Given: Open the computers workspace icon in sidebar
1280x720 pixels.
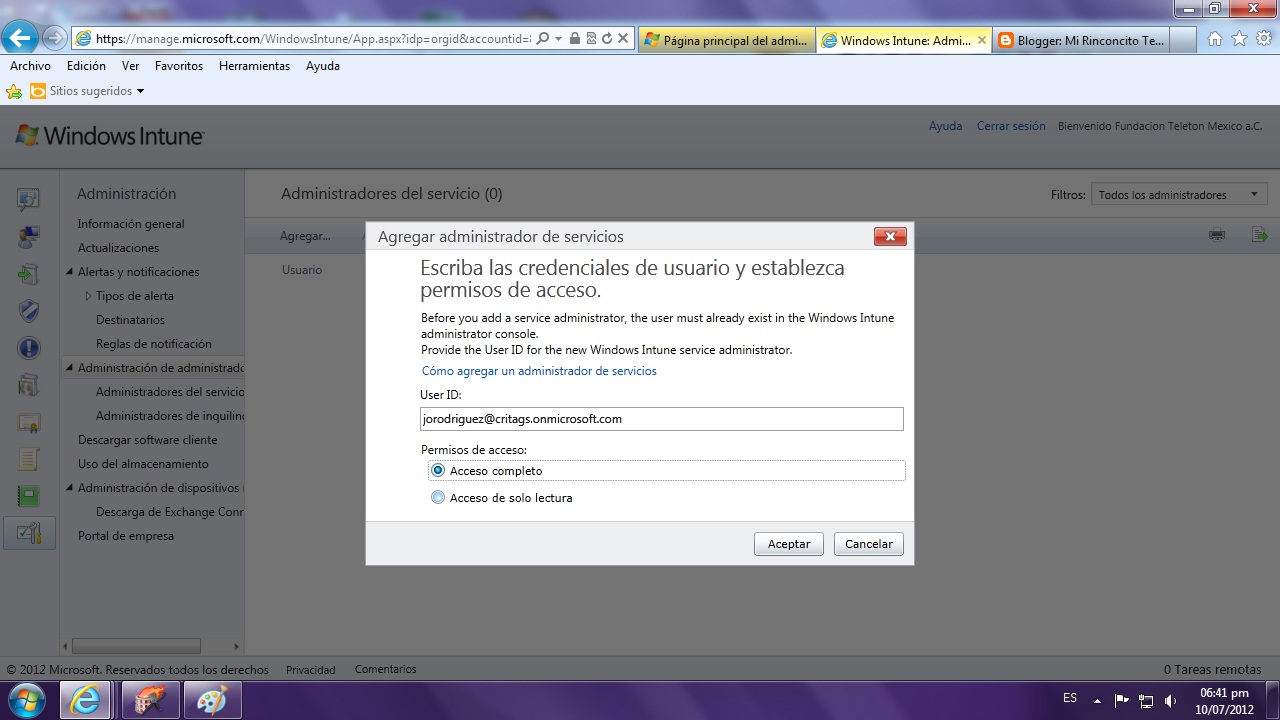Looking at the screenshot, I should click(29, 237).
